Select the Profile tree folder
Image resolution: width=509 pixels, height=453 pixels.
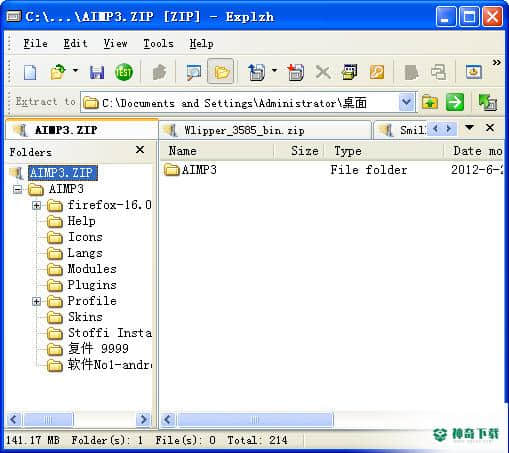click(92, 301)
